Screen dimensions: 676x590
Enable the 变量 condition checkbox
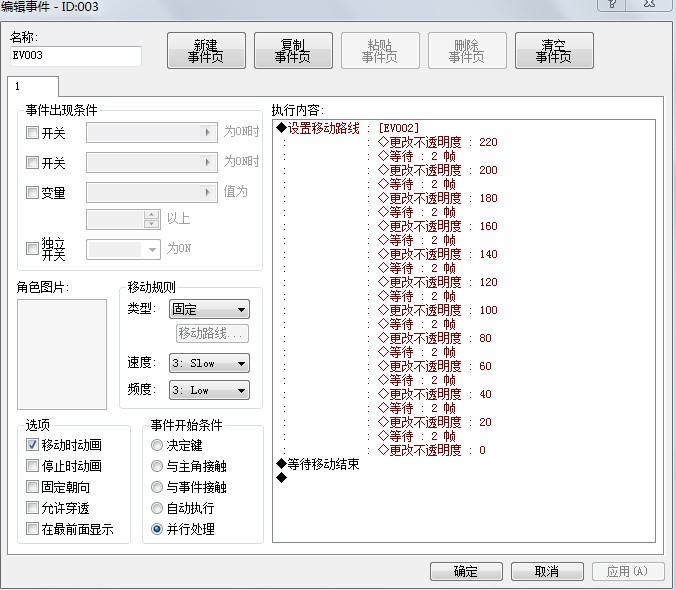pos(32,192)
